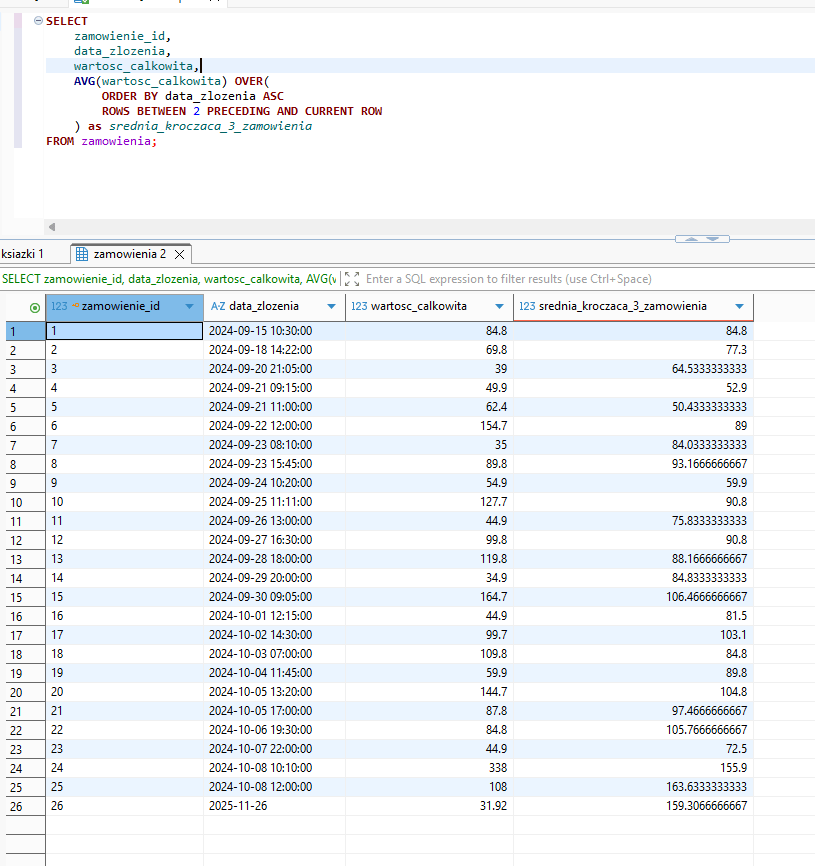
Task: Open zamowienie_id column filter dropdown
Action: [189, 306]
